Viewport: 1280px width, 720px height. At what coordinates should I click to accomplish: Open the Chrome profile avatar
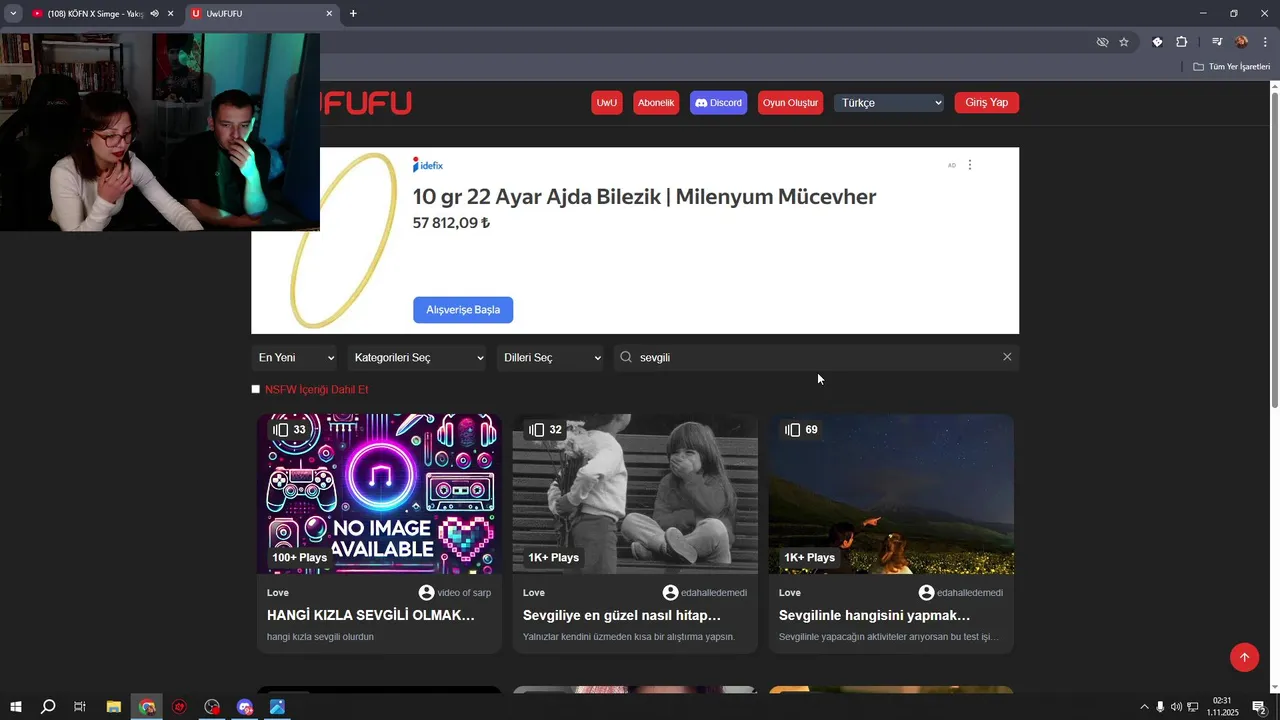(x=1242, y=42)
